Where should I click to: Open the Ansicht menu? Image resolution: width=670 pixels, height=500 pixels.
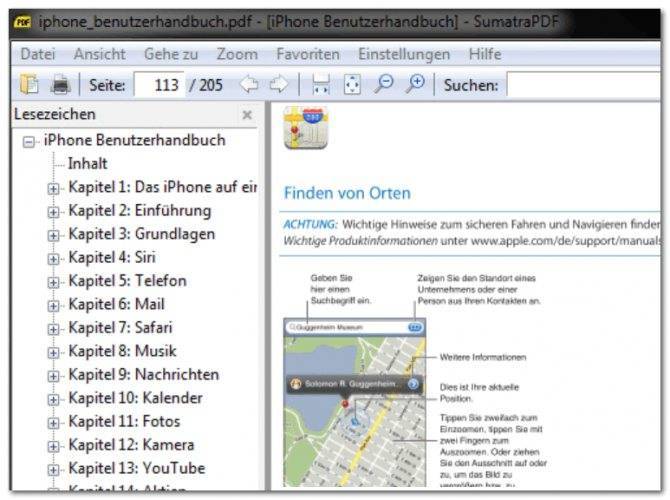(x=100, y=54)
